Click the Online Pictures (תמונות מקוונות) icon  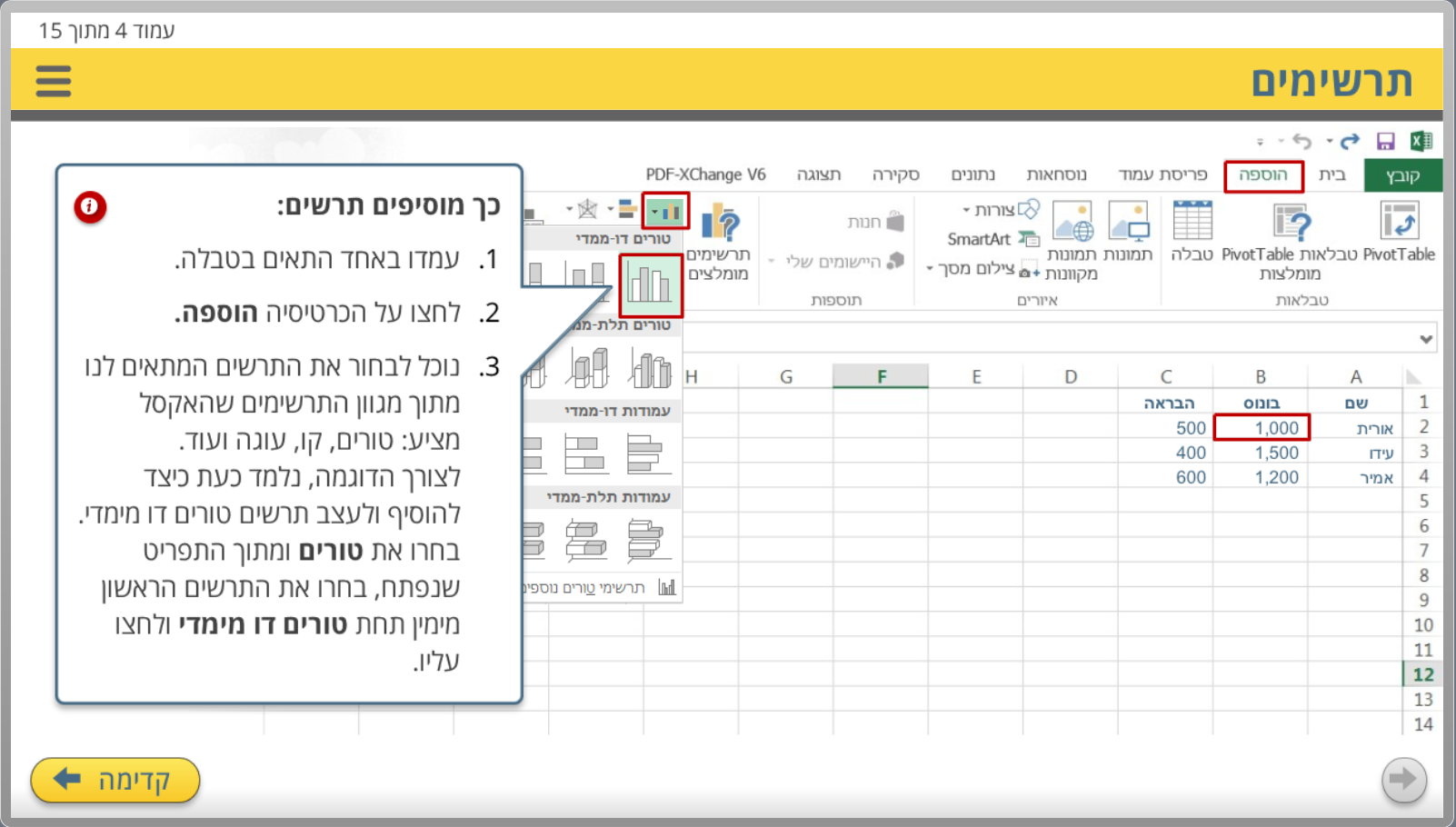(x=1072, y=222)
